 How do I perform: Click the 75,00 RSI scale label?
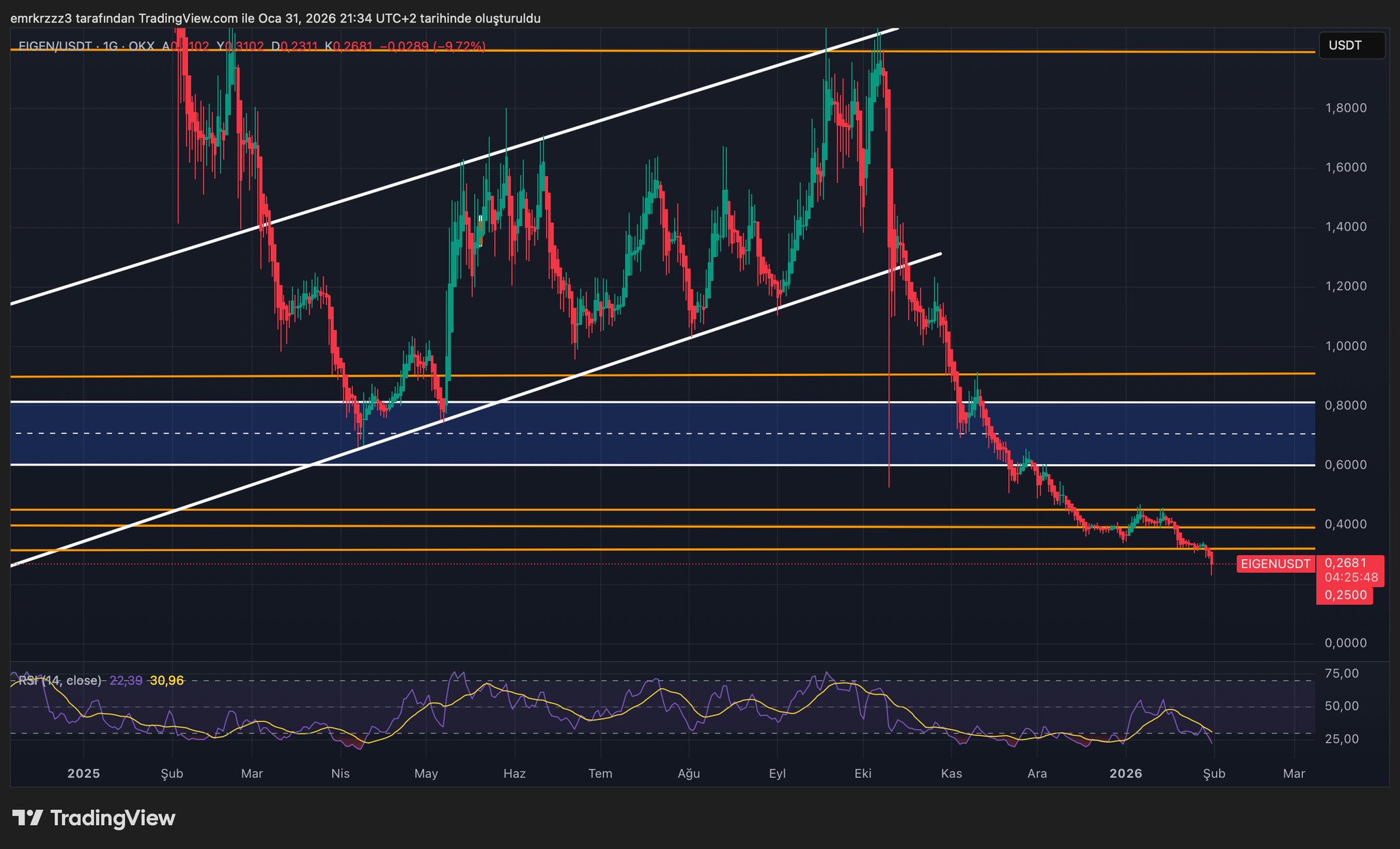point(1341,673)
